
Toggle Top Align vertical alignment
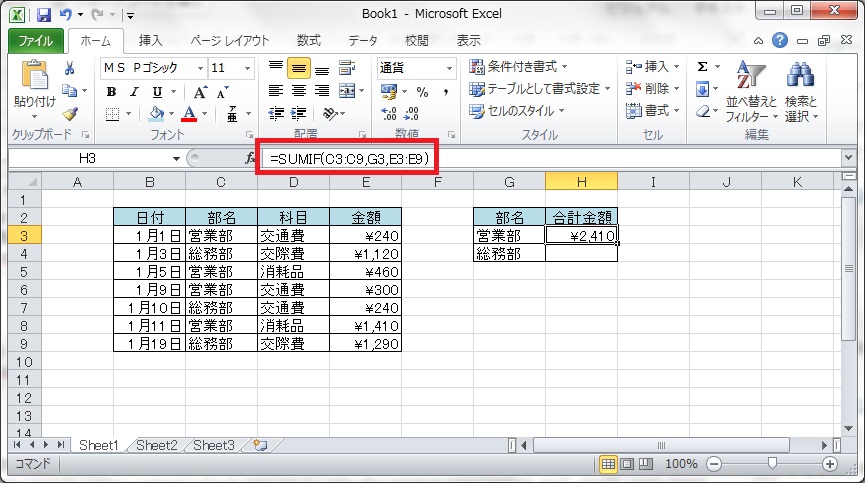coord(276,68)
